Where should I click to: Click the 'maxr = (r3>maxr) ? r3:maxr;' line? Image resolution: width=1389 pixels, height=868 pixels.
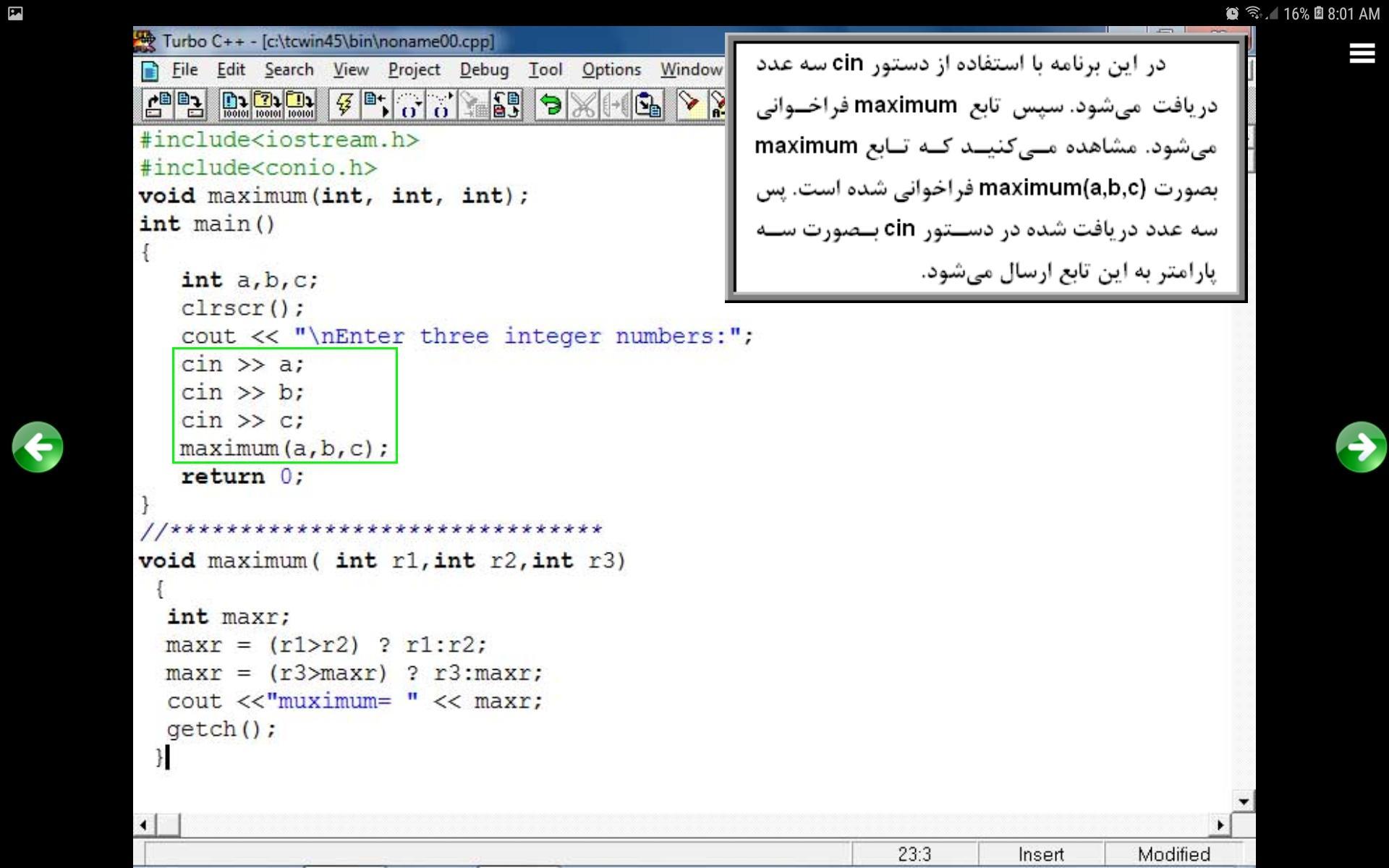click(354, 673)
